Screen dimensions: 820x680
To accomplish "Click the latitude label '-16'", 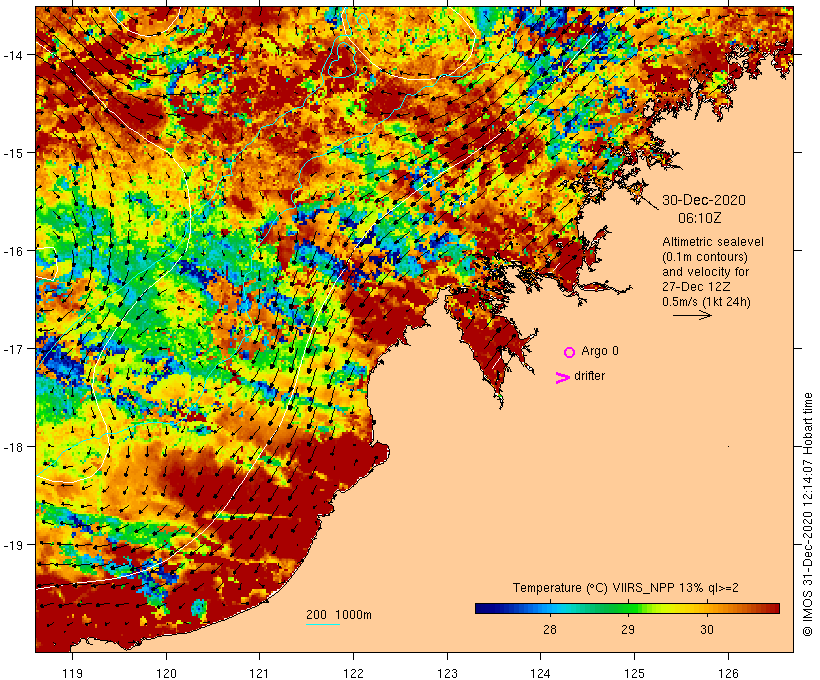I will tap(12, 251).
